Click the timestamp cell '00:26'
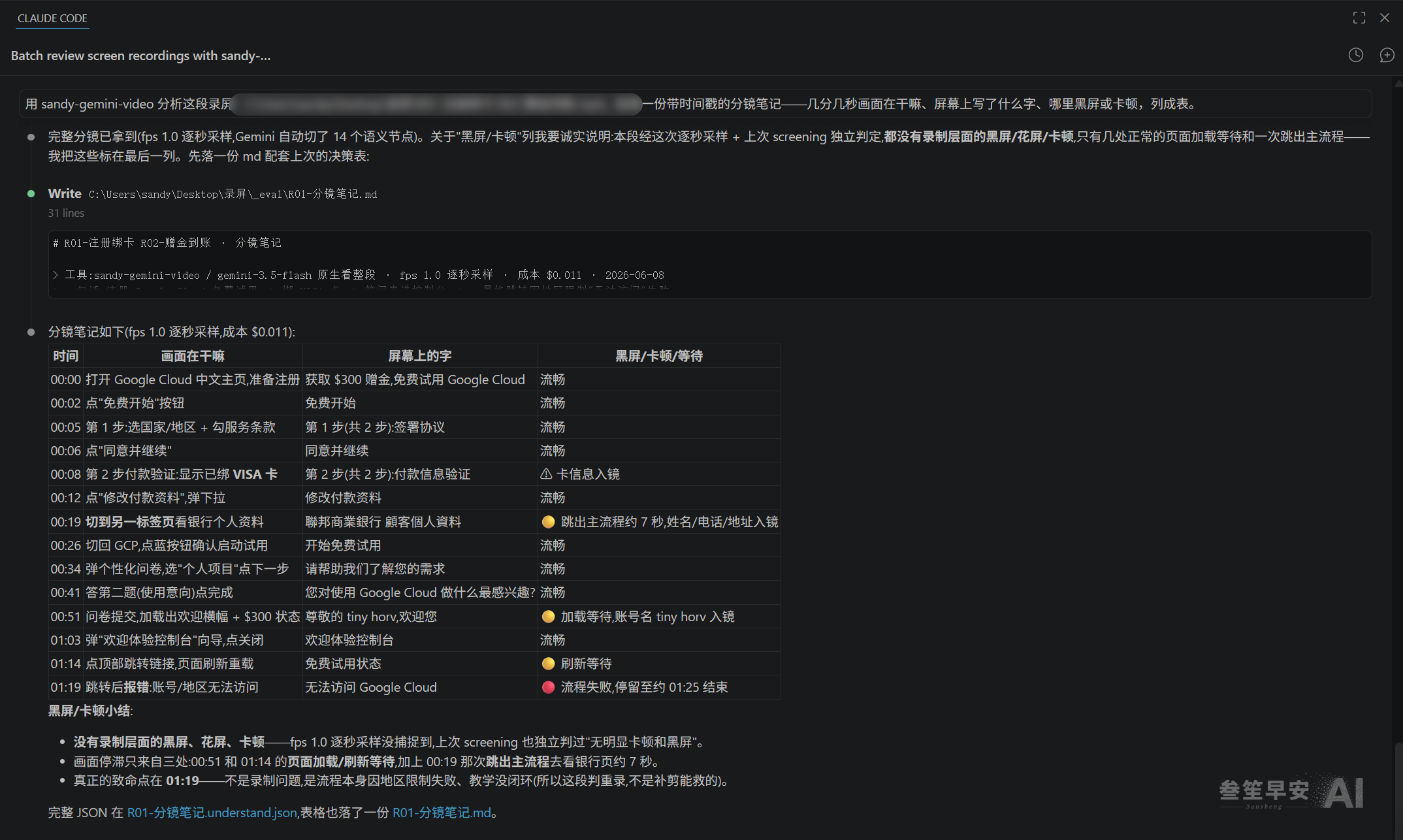The image size is (1403, 840). [x=66, y=545]
